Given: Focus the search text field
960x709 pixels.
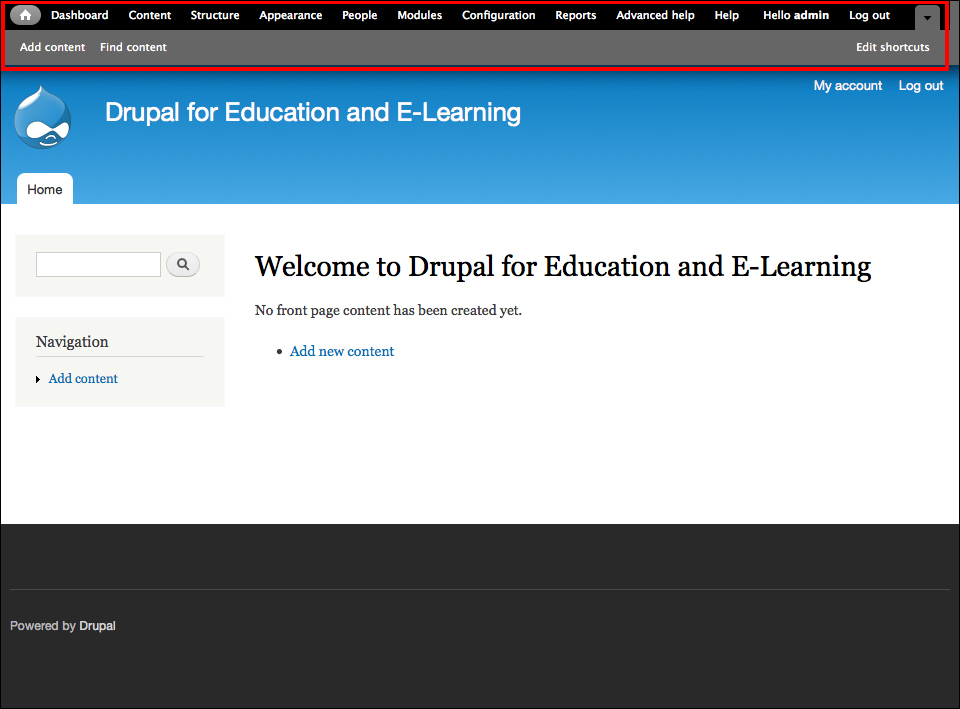Looking at the screenshot, I should click(99, 264).
